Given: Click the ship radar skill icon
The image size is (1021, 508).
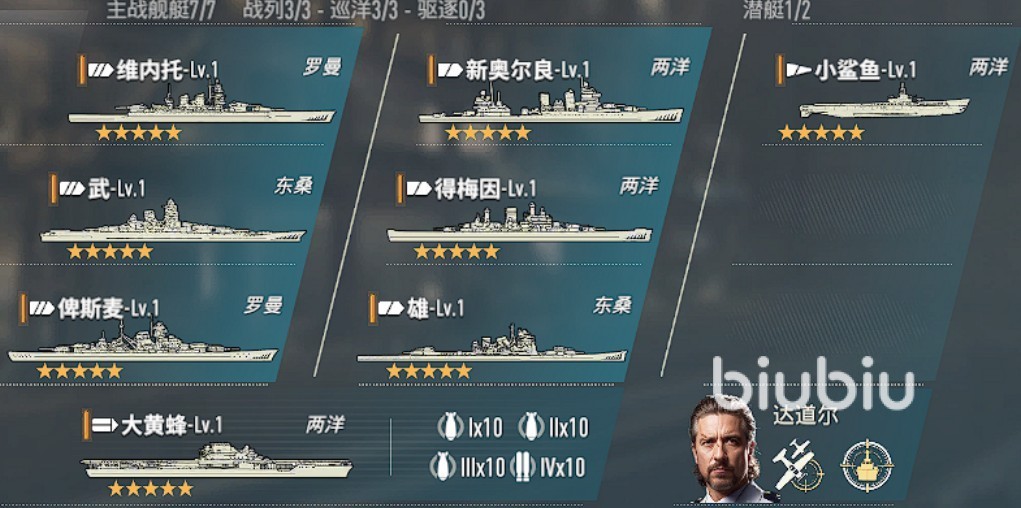Looking at the screenshot, I should (x=867, y=465).
